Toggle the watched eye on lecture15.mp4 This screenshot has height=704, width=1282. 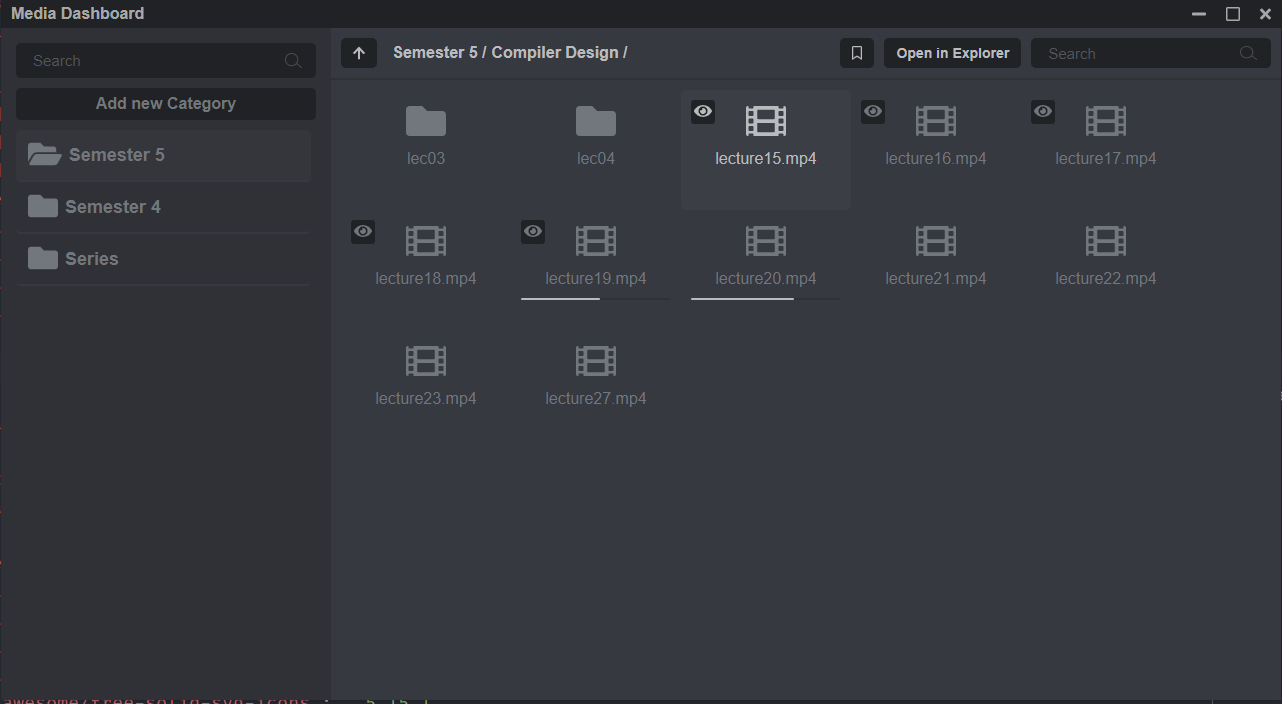[x=703, y=112]
